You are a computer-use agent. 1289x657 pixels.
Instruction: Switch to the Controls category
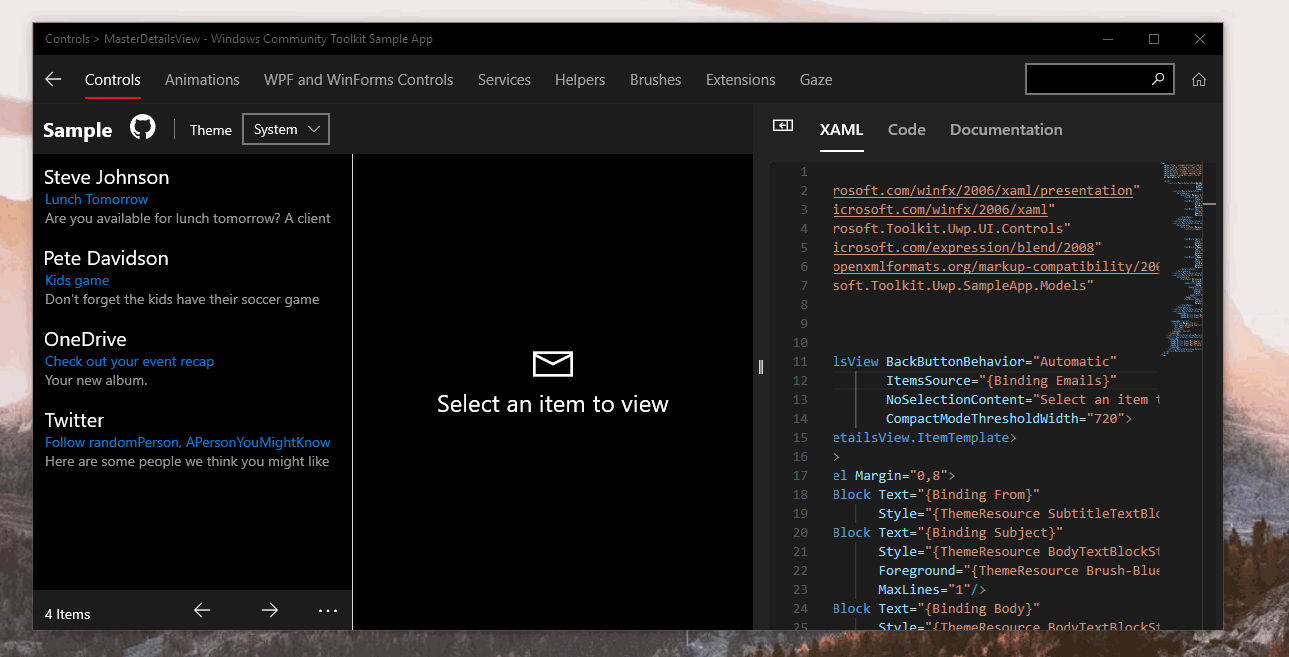[x=113, y=80]
